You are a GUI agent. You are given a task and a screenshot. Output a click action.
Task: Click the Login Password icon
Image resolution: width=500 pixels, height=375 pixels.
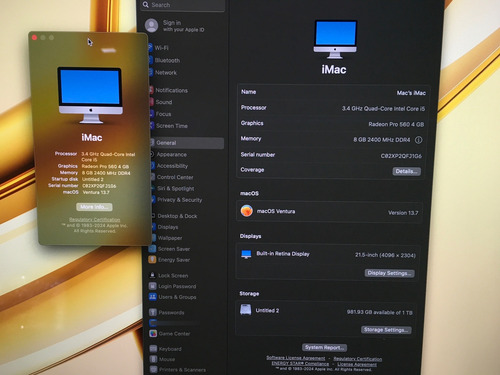tap(152, 286)
